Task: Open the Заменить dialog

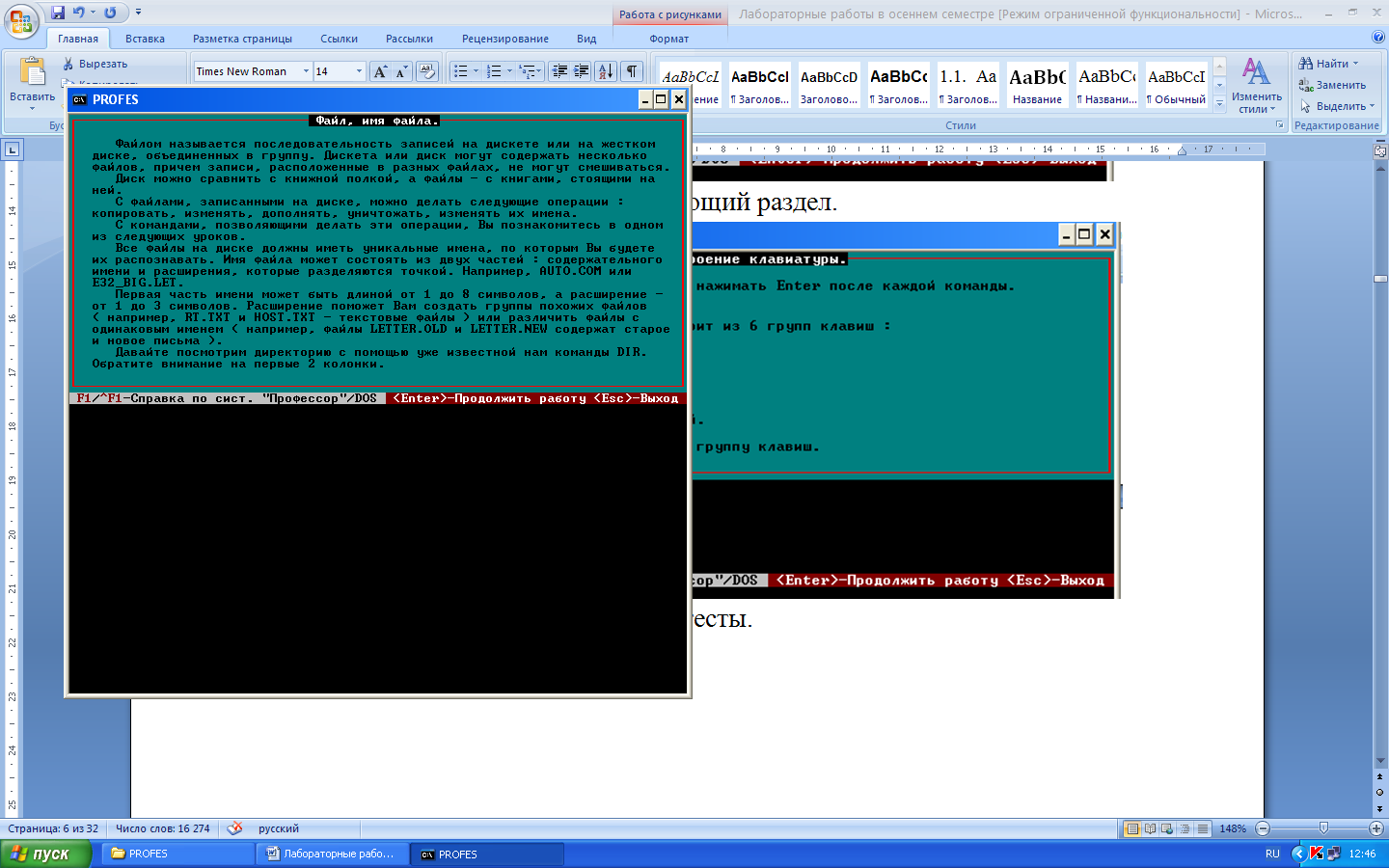Action: [x=1332, y=85]
